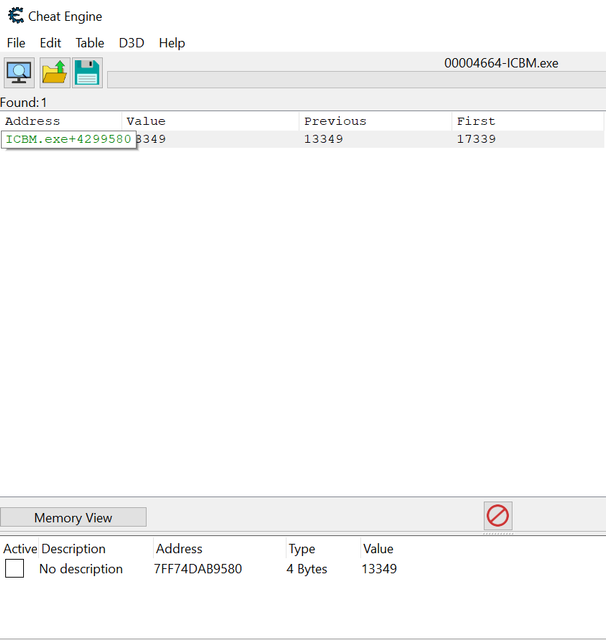606x640 pixels.
Task: Click the load cheat table folder icon
Action: point(55,73)
